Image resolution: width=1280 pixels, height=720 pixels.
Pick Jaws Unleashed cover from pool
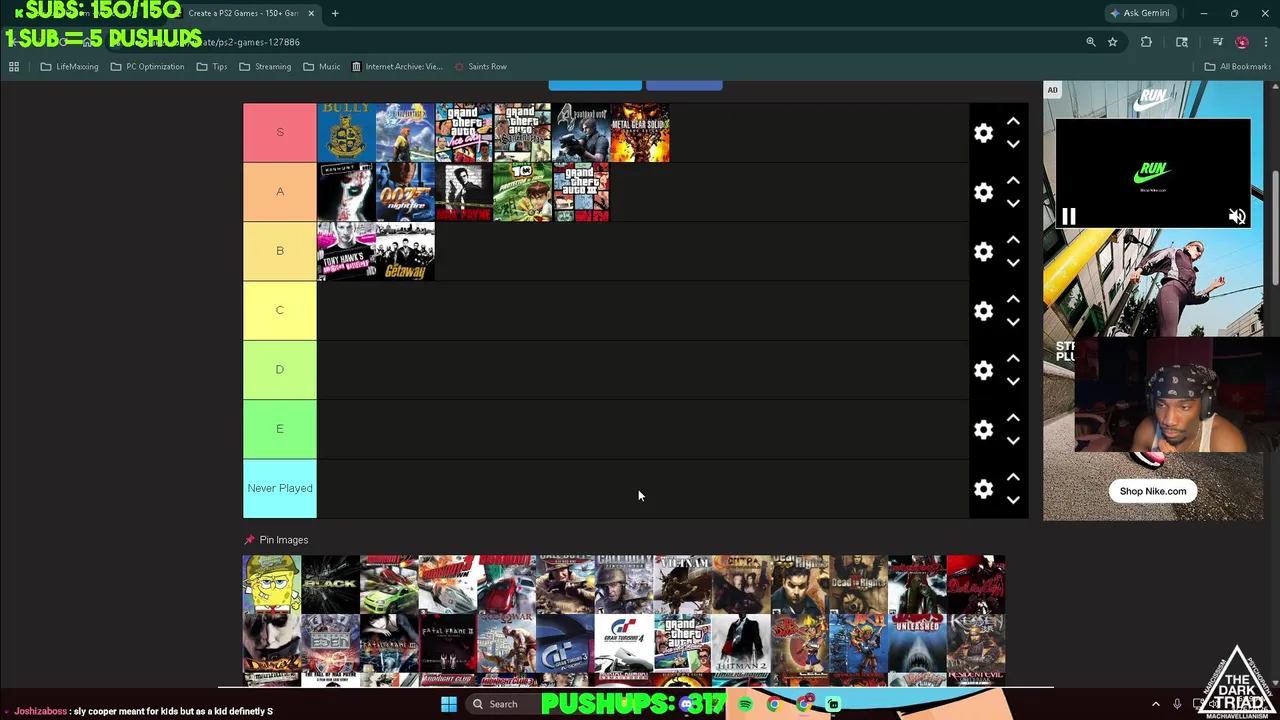(x=917, y=644)
